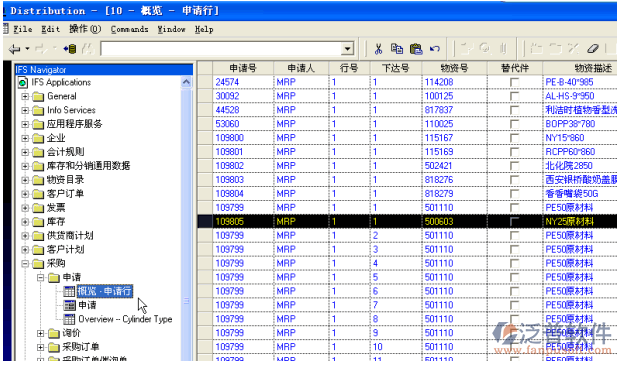
Task: Click the back arrow navigation icon
Action: (x=15, y=49)
